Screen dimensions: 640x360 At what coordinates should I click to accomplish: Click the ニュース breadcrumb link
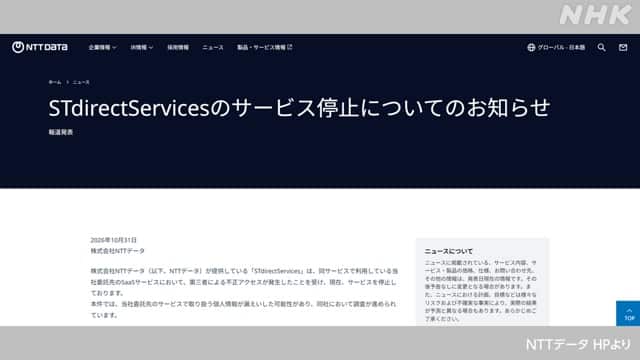coord(81,82)
